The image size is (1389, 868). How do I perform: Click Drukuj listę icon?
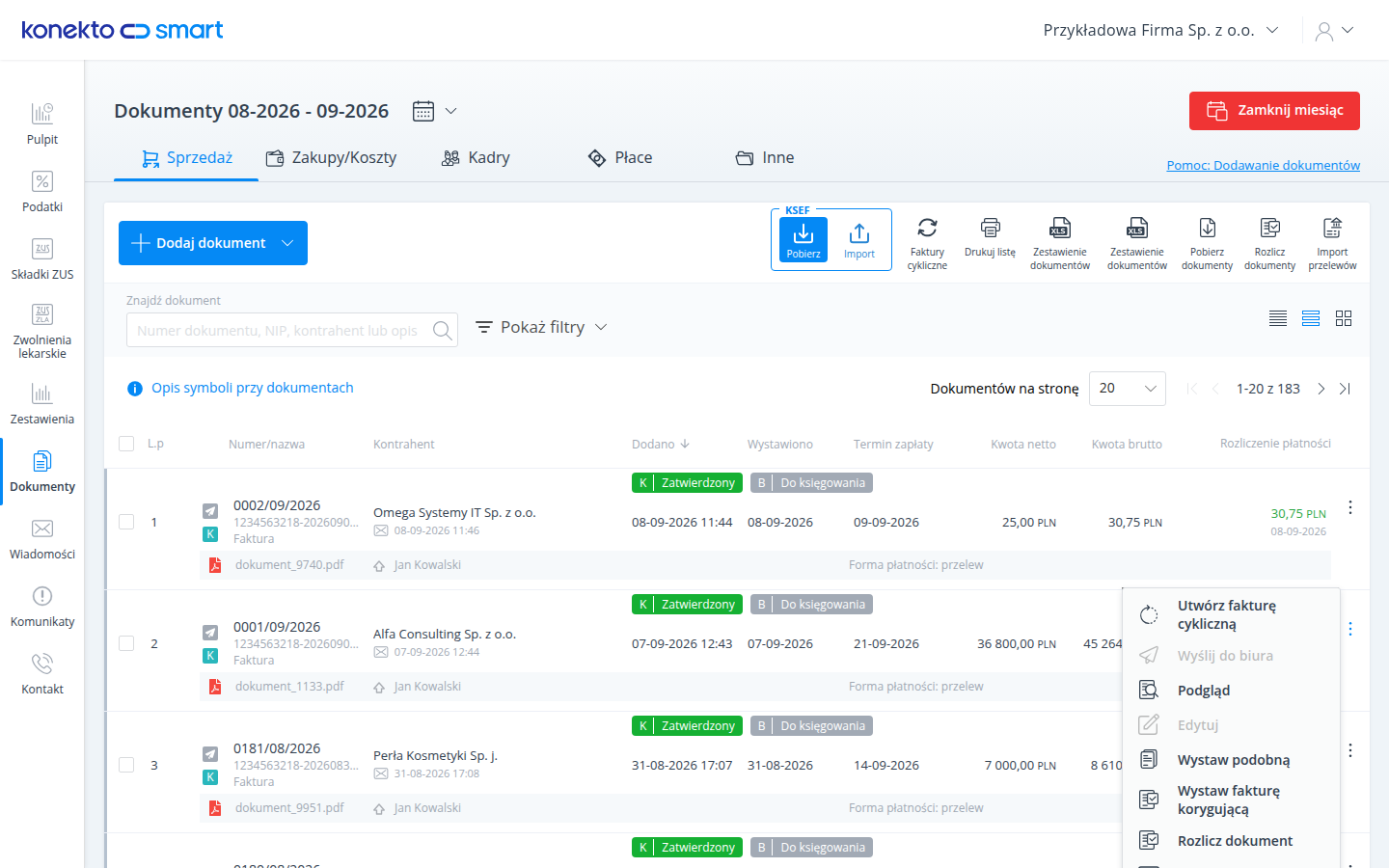[990, 237]
